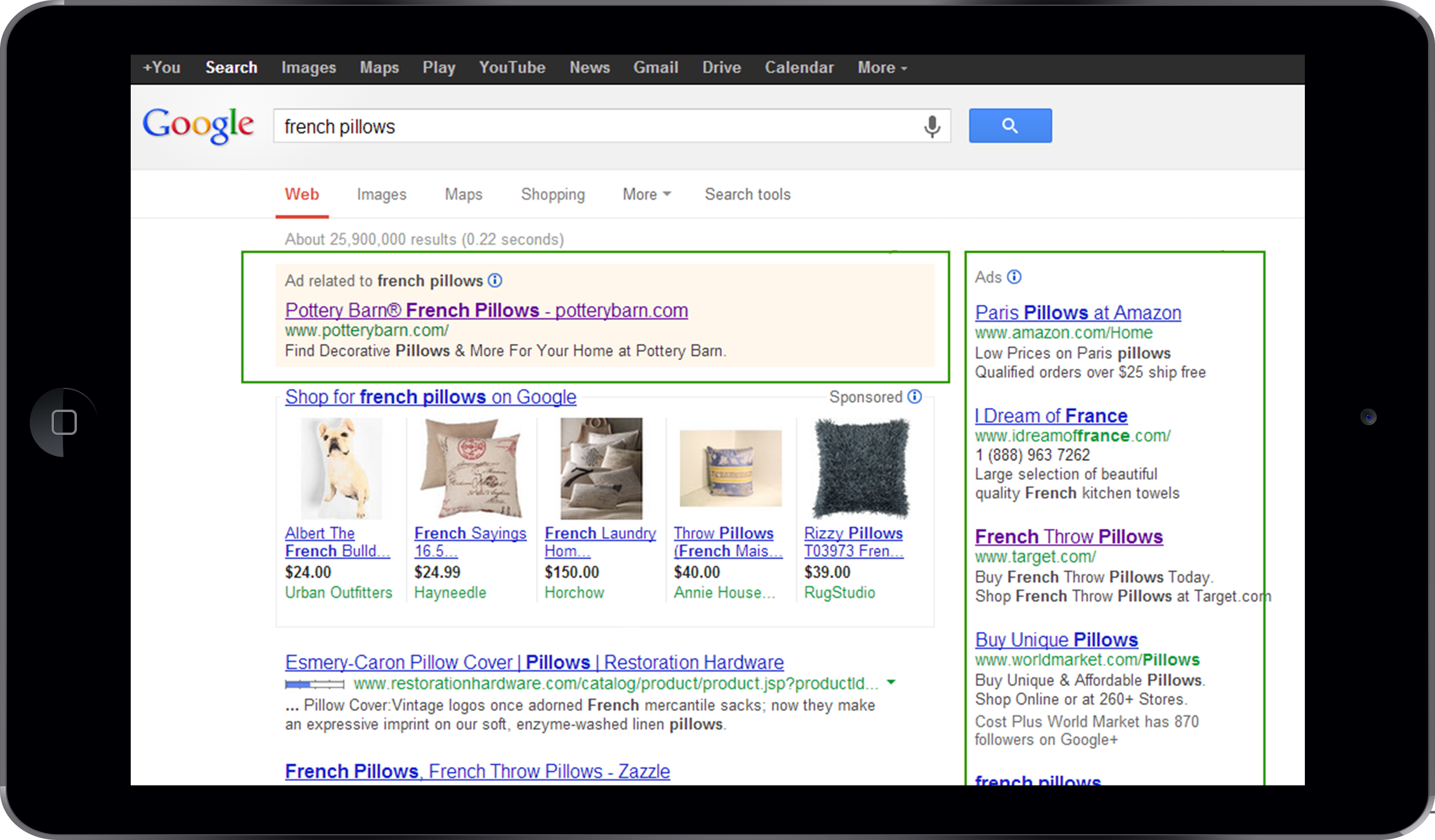Click the blue Annie House pillow thumbnail

[x=730, y=468]
